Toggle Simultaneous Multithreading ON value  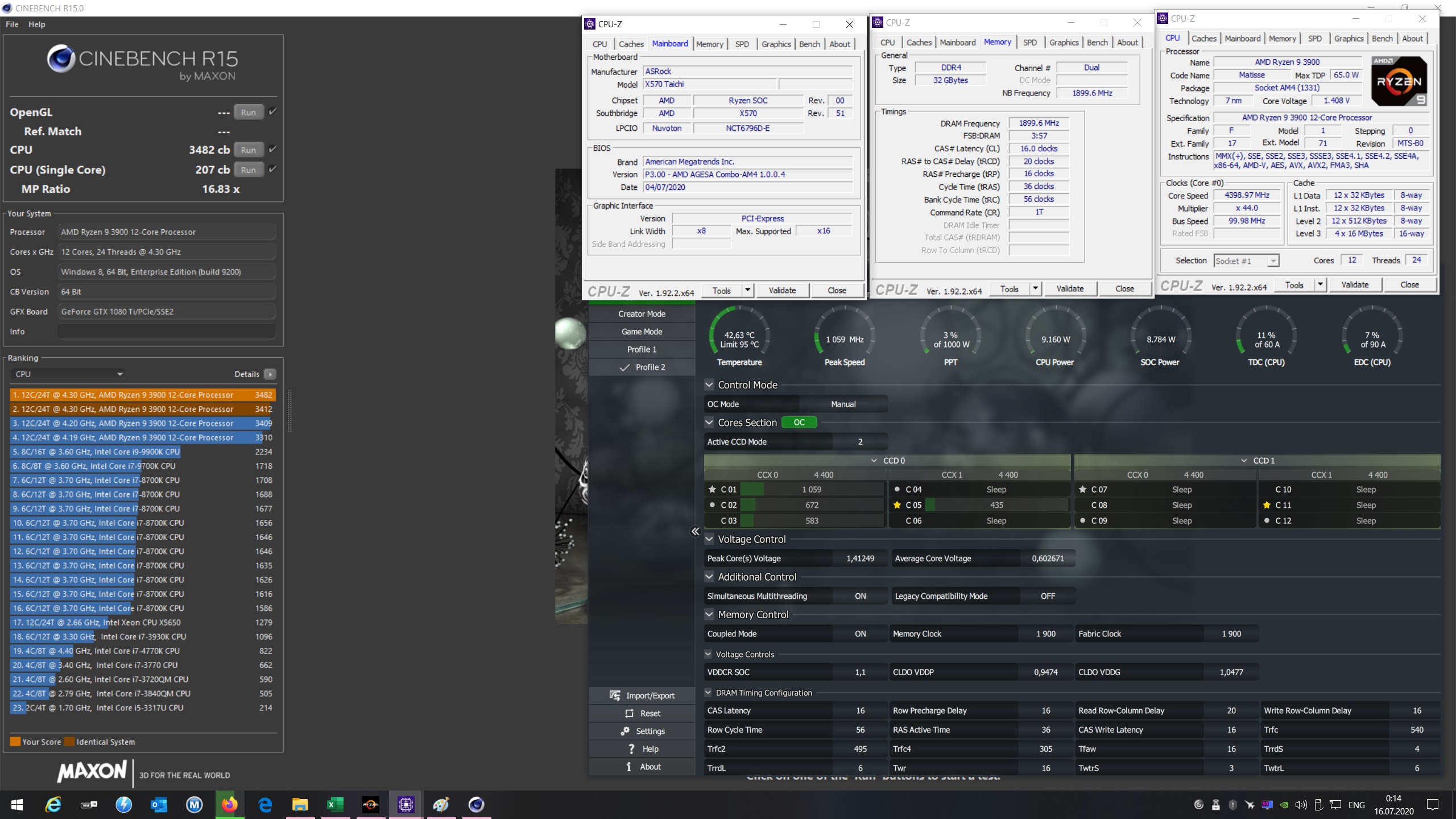point(860,596)
